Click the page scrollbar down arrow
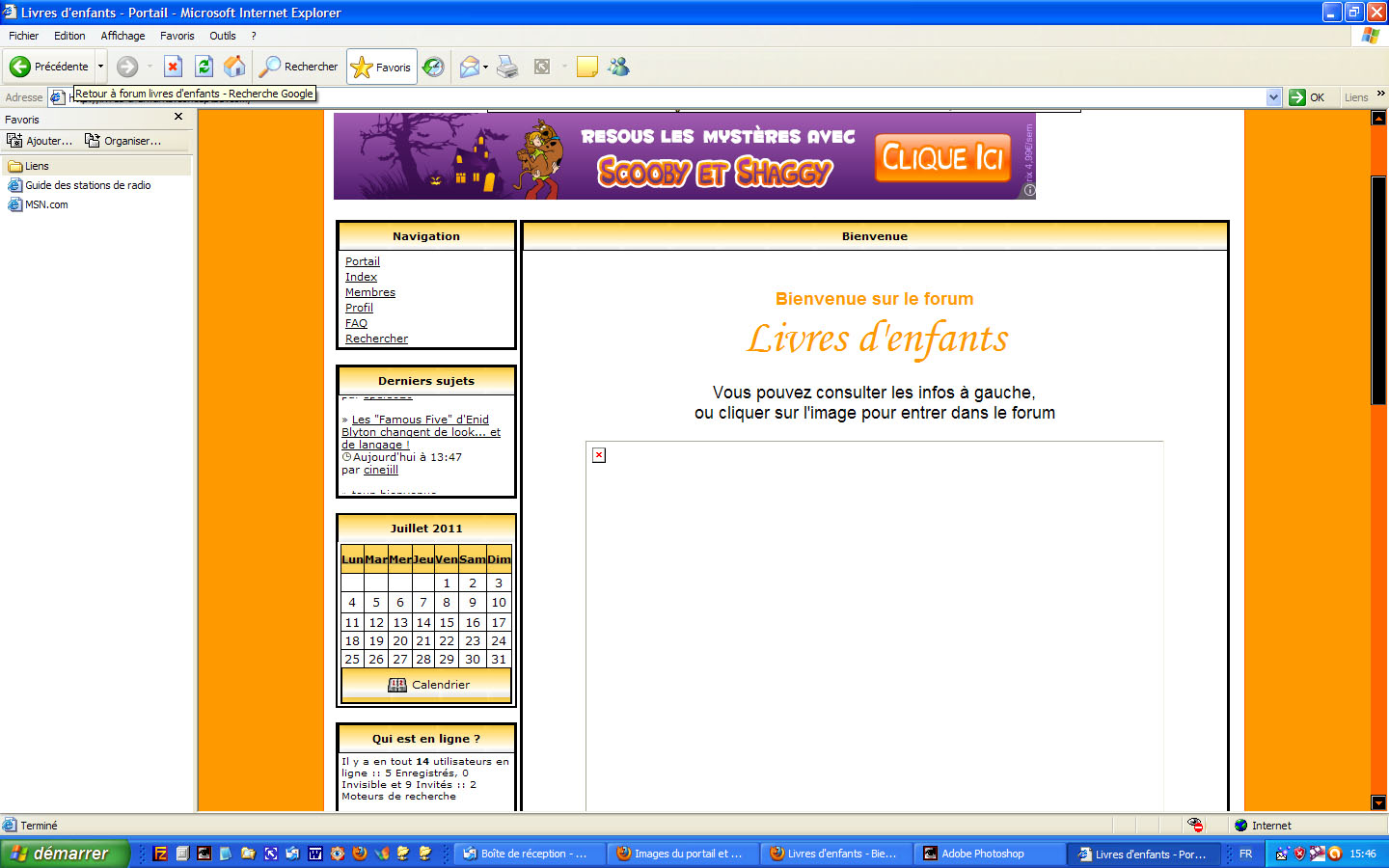Viewport: 1389px width, 868px height. tap(1378, 802)
